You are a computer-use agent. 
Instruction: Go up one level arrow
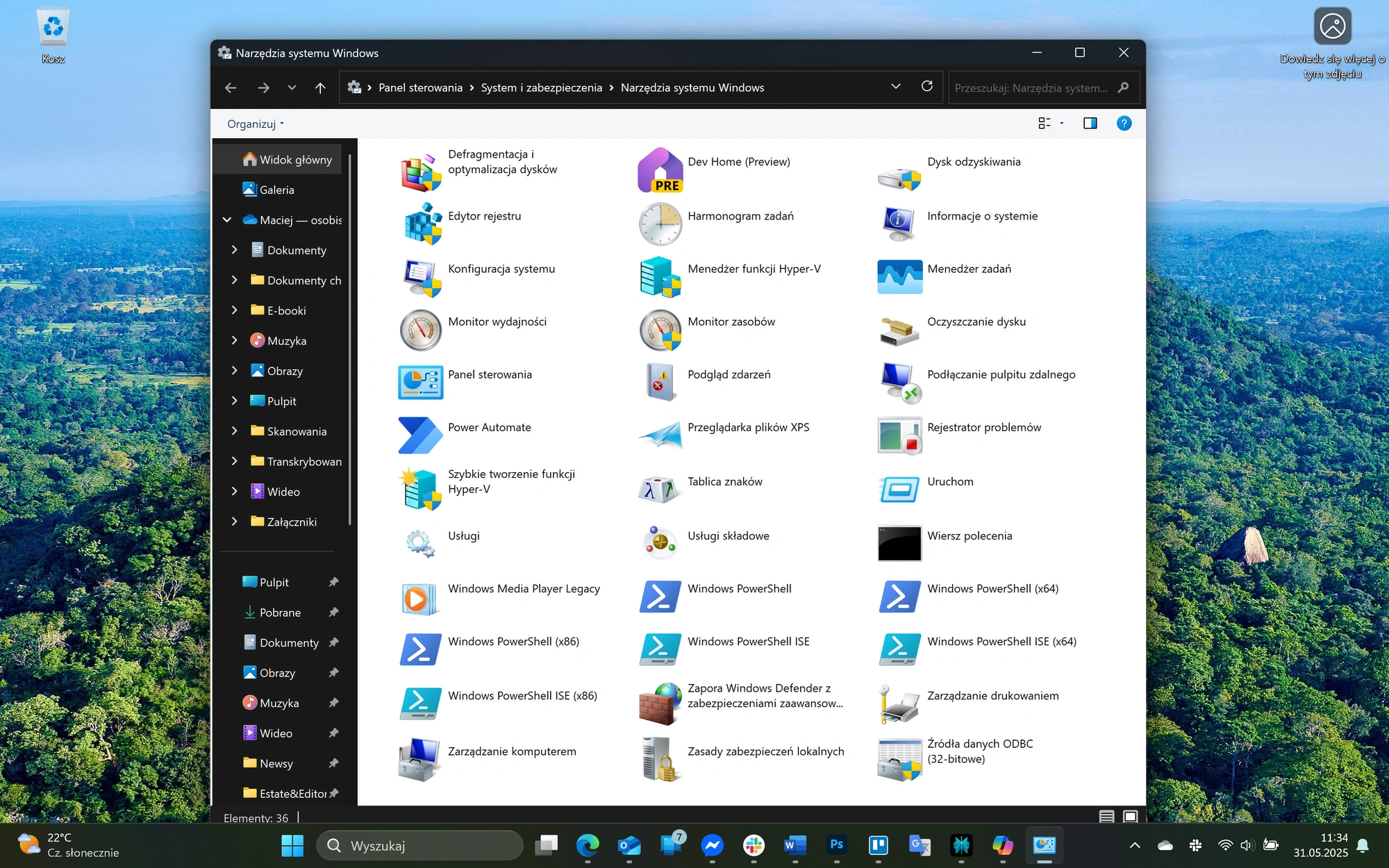click(320, 87)
